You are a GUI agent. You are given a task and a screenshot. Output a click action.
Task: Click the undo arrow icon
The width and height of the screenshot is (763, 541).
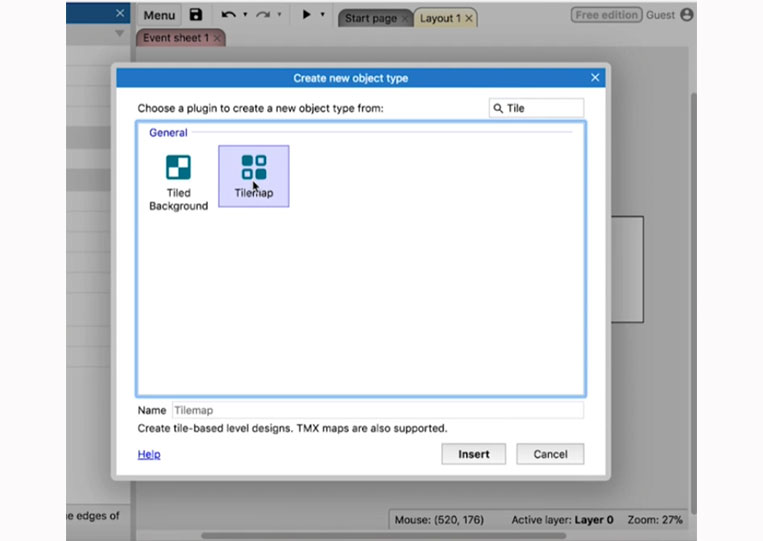228,15
